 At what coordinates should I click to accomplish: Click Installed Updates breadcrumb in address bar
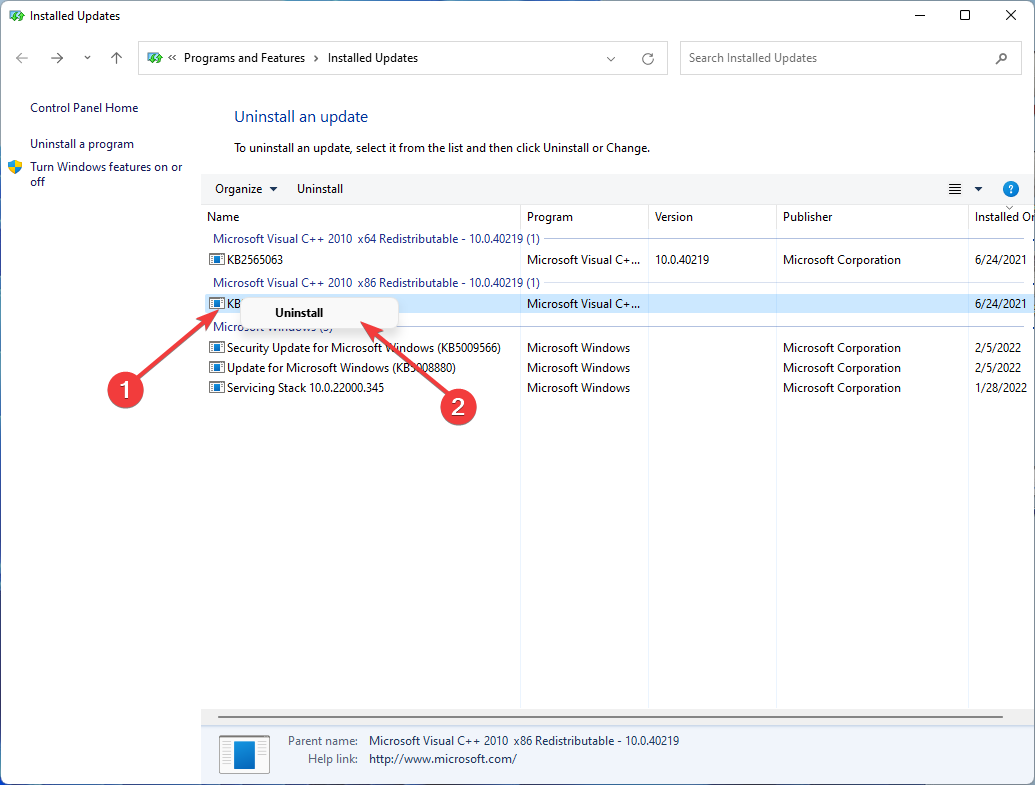[x=372, y=58]
